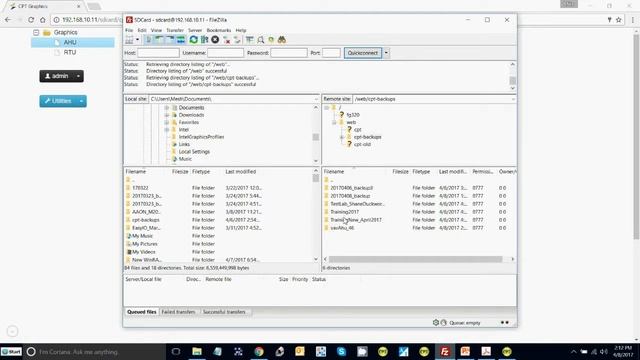Toggle processing of the transfer queue
Screen dimensions: 640x360
tap(204, 40)
